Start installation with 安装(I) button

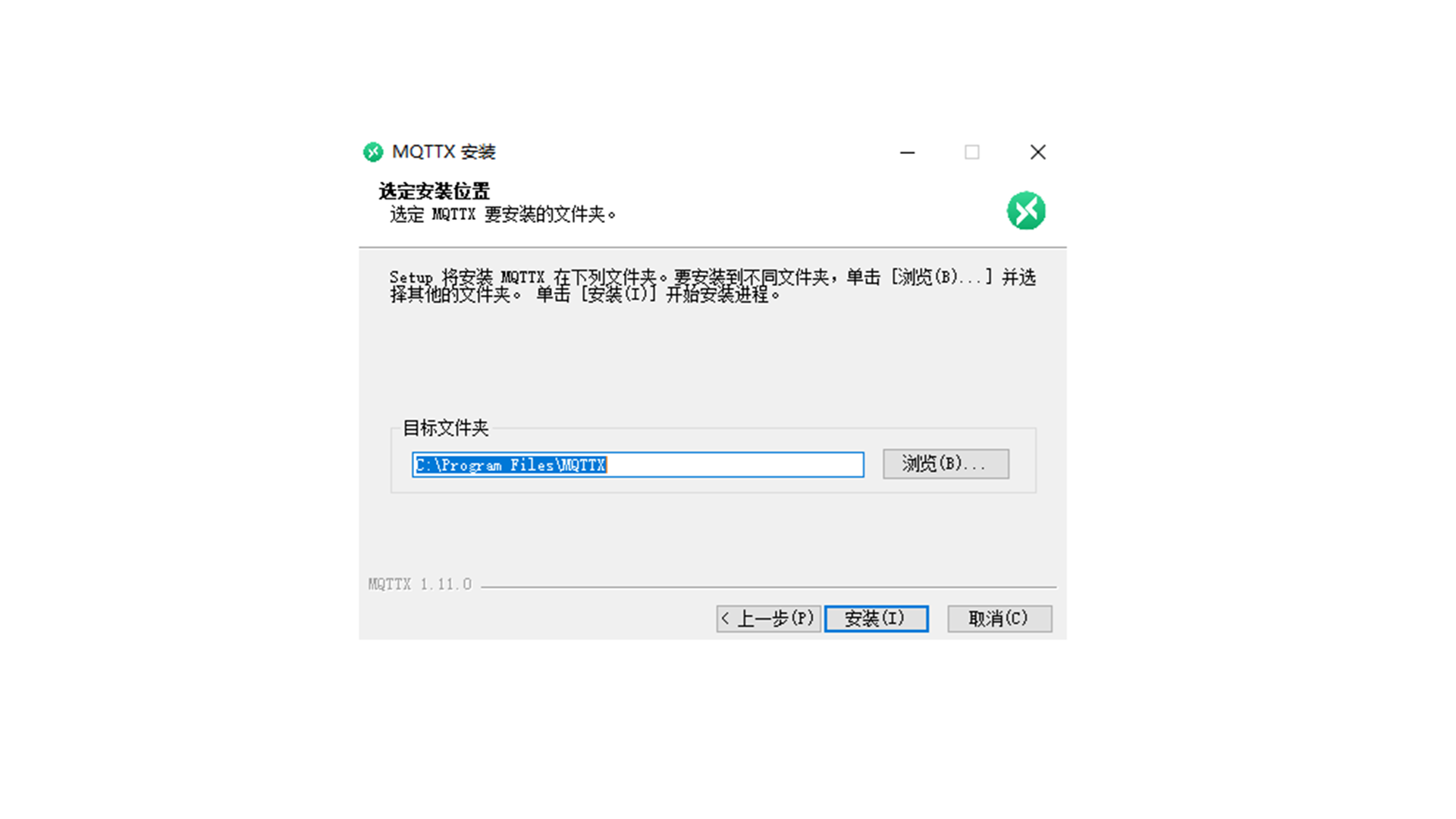876,619
